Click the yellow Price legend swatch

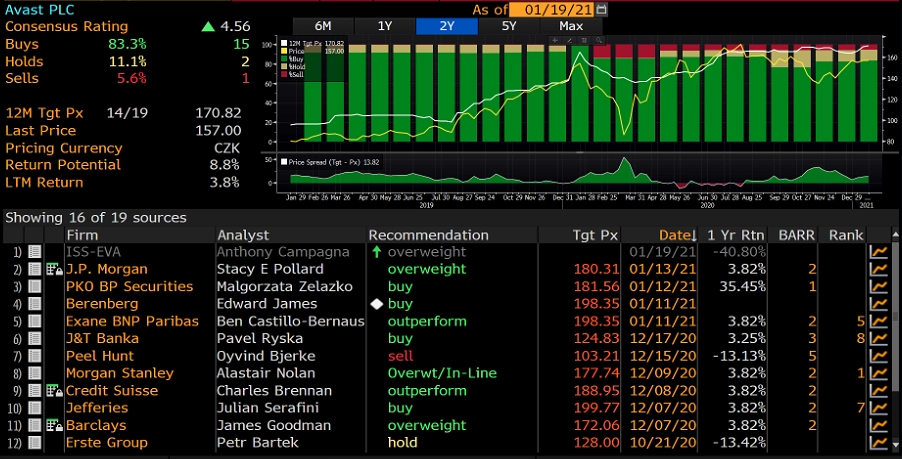pos(284,51)
